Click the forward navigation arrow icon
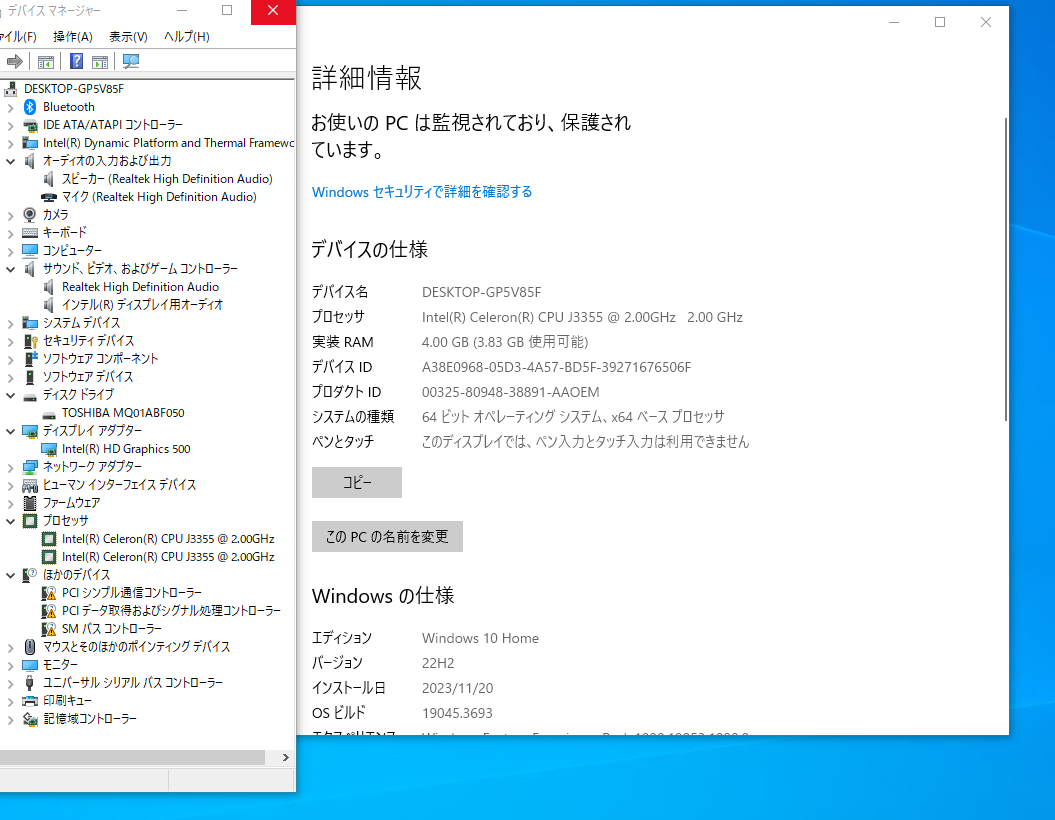Image resolution: width=1055 pixels, height=820 pixels. [x=14, y=61]
